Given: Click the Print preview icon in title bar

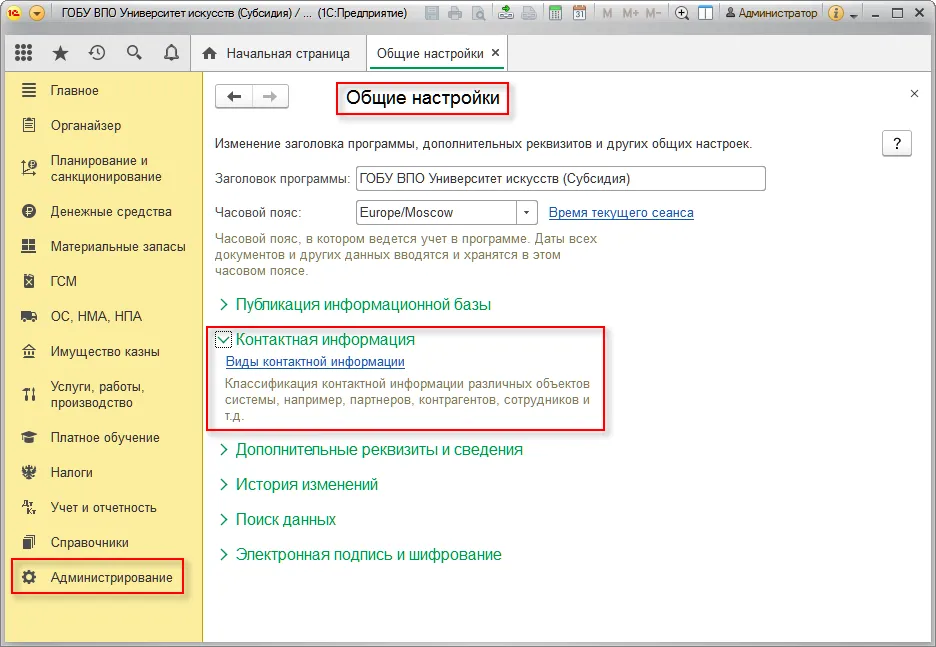Looking at the screenshot, I should pos(478,13).
